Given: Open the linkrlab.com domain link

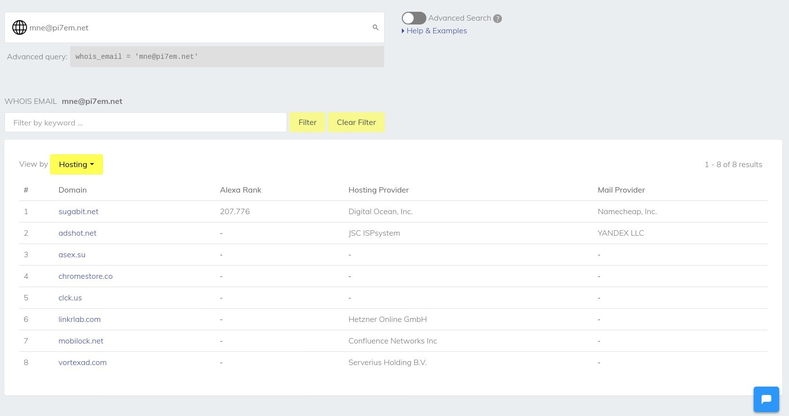Looking at the screenshot, I should tap(80, 319).
